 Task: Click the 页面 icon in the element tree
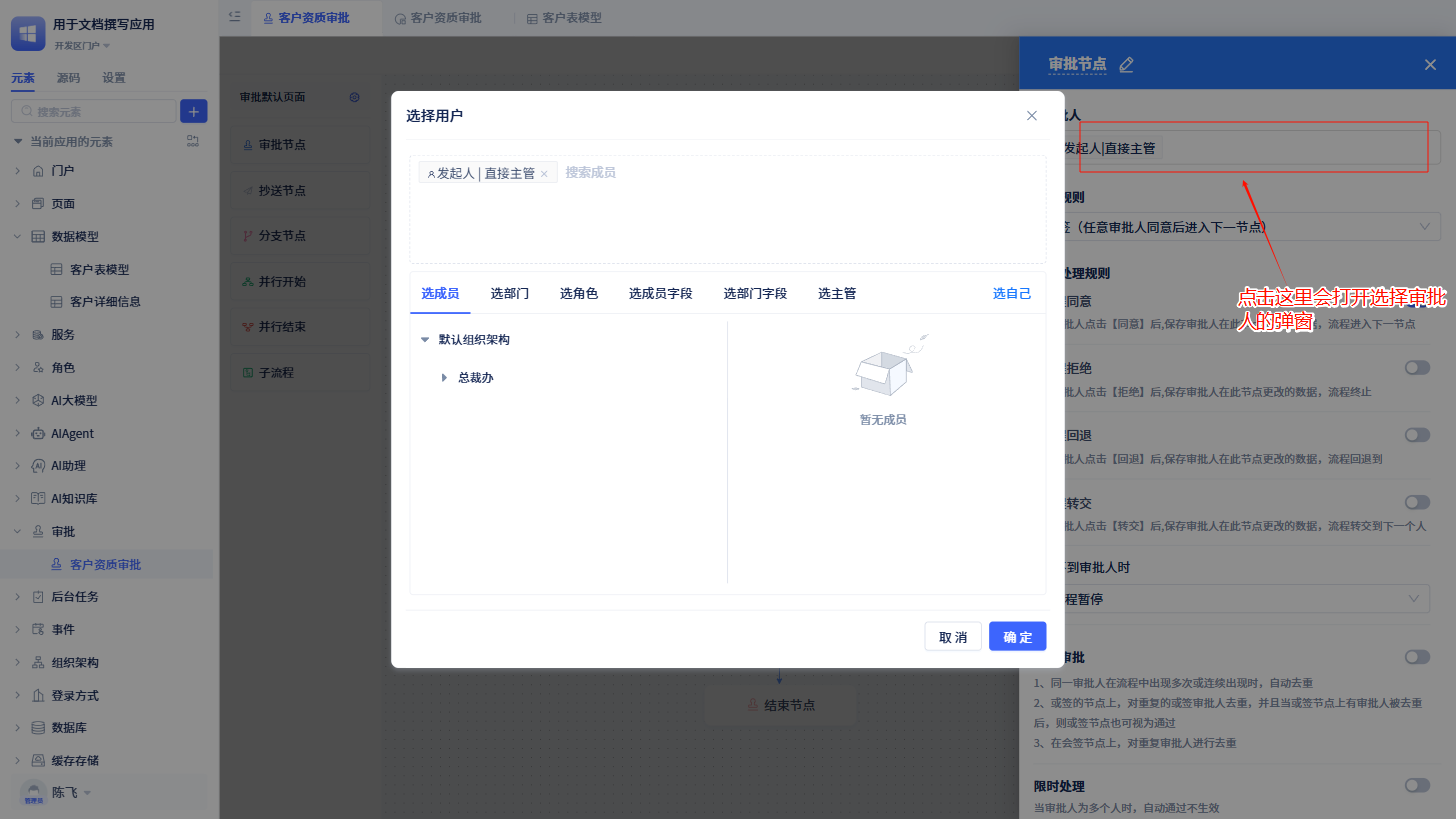click(x=38, y=203)
